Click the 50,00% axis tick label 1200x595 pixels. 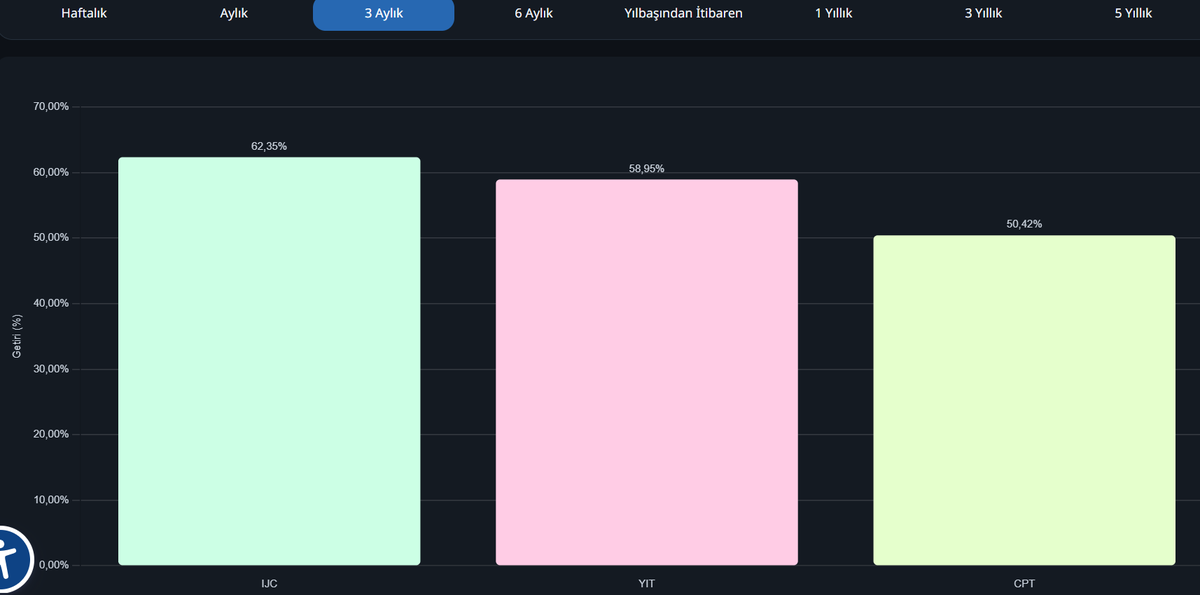point(50,238)
